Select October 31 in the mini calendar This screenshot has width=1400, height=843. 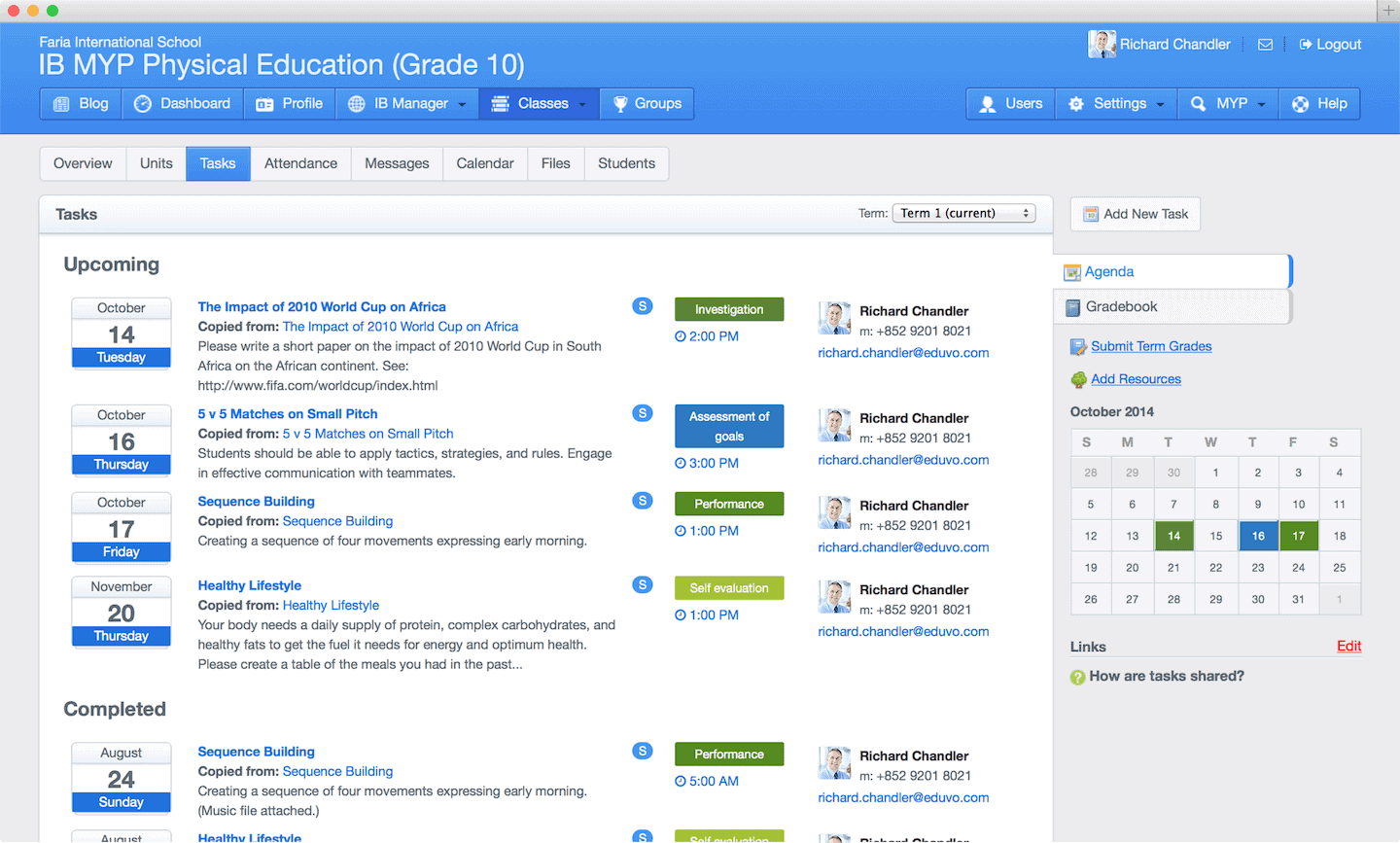pyautogui.click(x=1299, y=599)
